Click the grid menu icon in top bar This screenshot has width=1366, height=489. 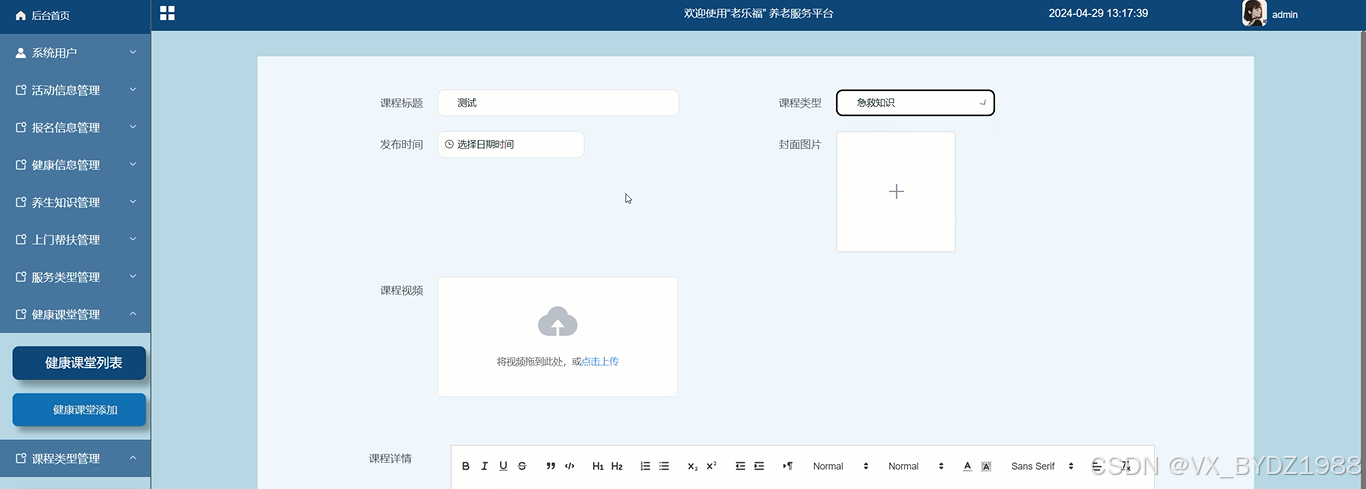click(167, 13)
